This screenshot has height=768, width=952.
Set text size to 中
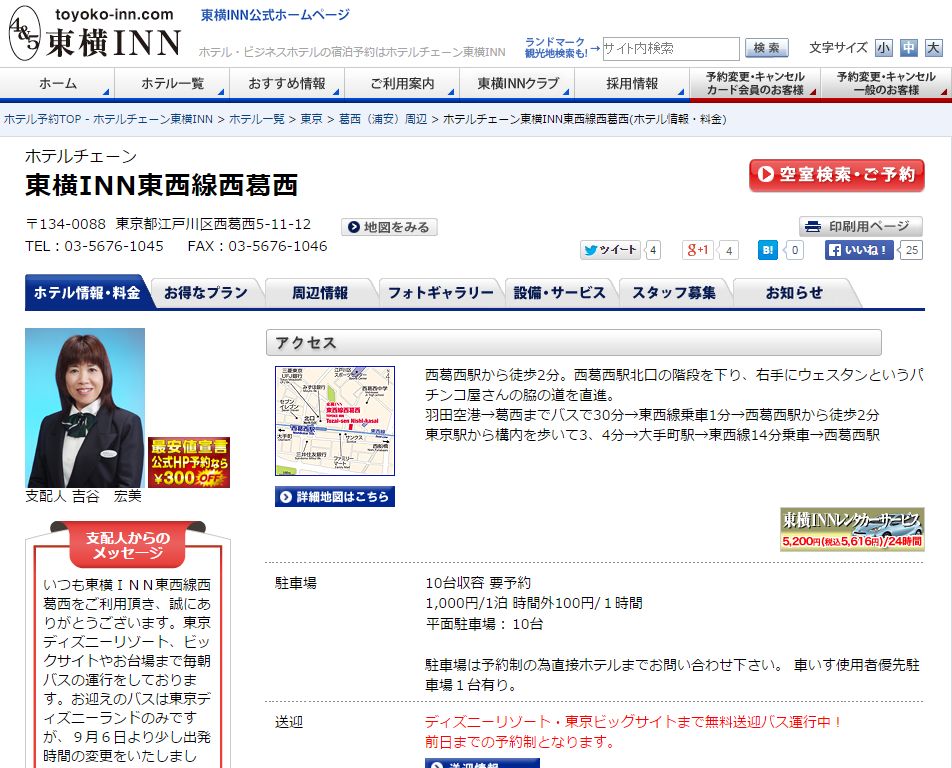(x=908, y=48)
